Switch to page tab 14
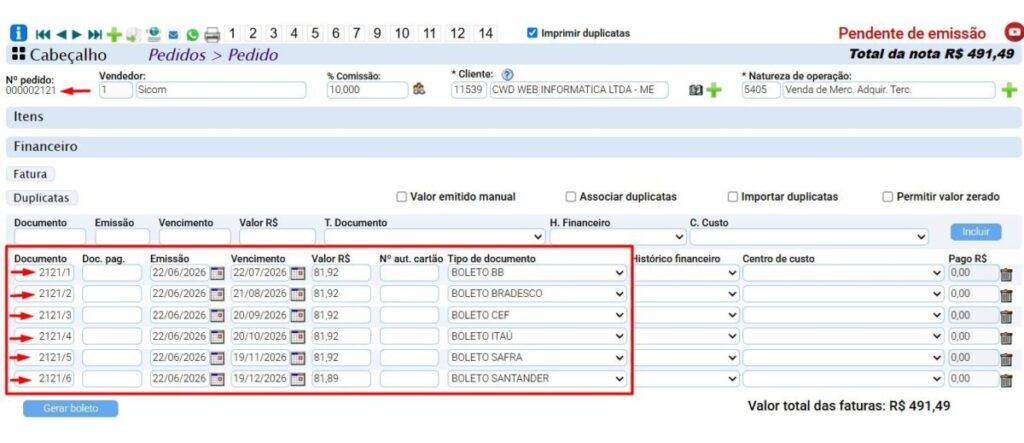Screen dimensions: 1024x443 [485, 33]
